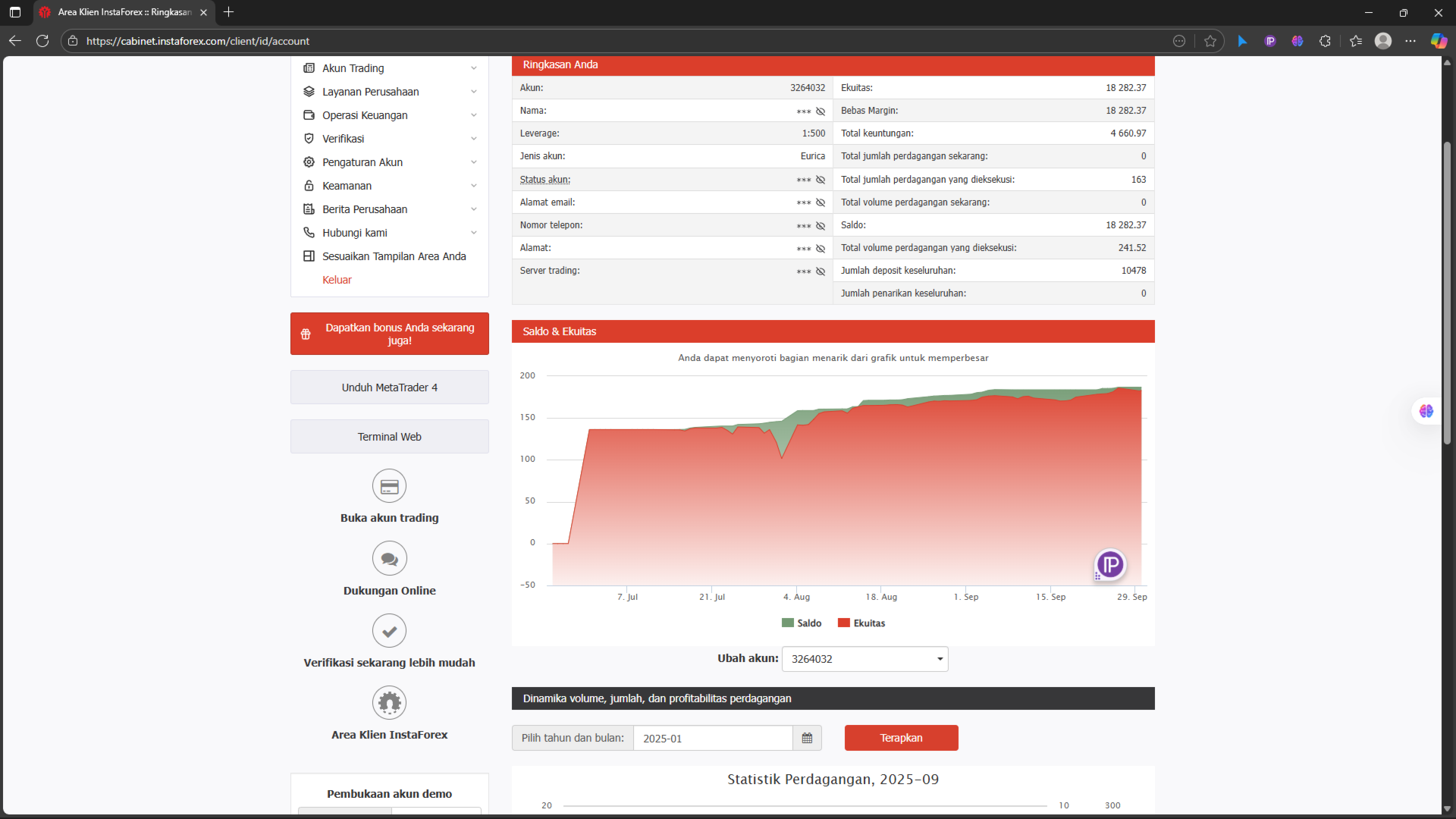This screenshot has height=819, width=1456.
Task: Click the Keluar logout link
Action: (337, 280)
